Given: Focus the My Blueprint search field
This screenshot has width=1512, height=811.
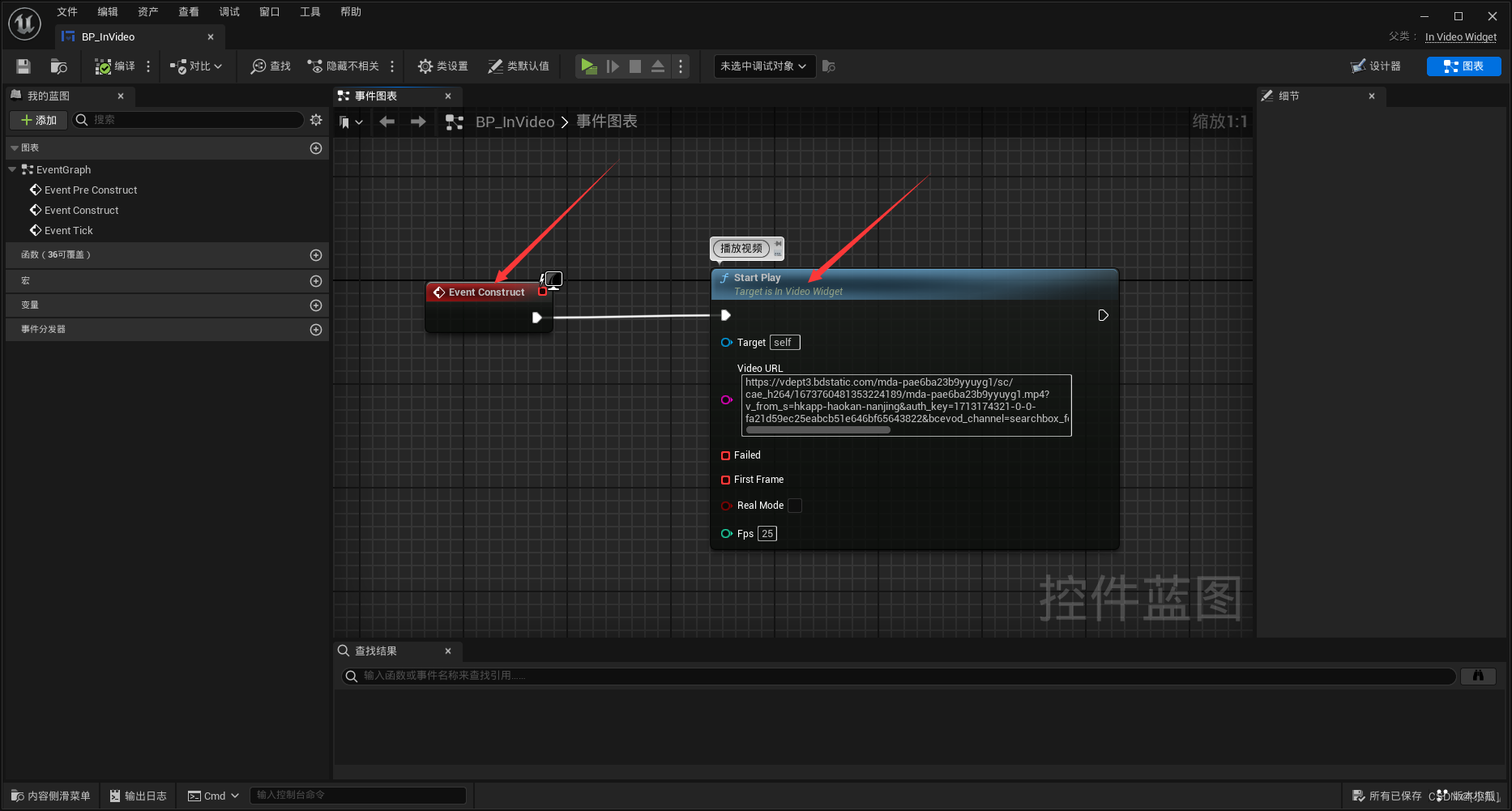Looking at the screenshot, I should coord(189,120).
